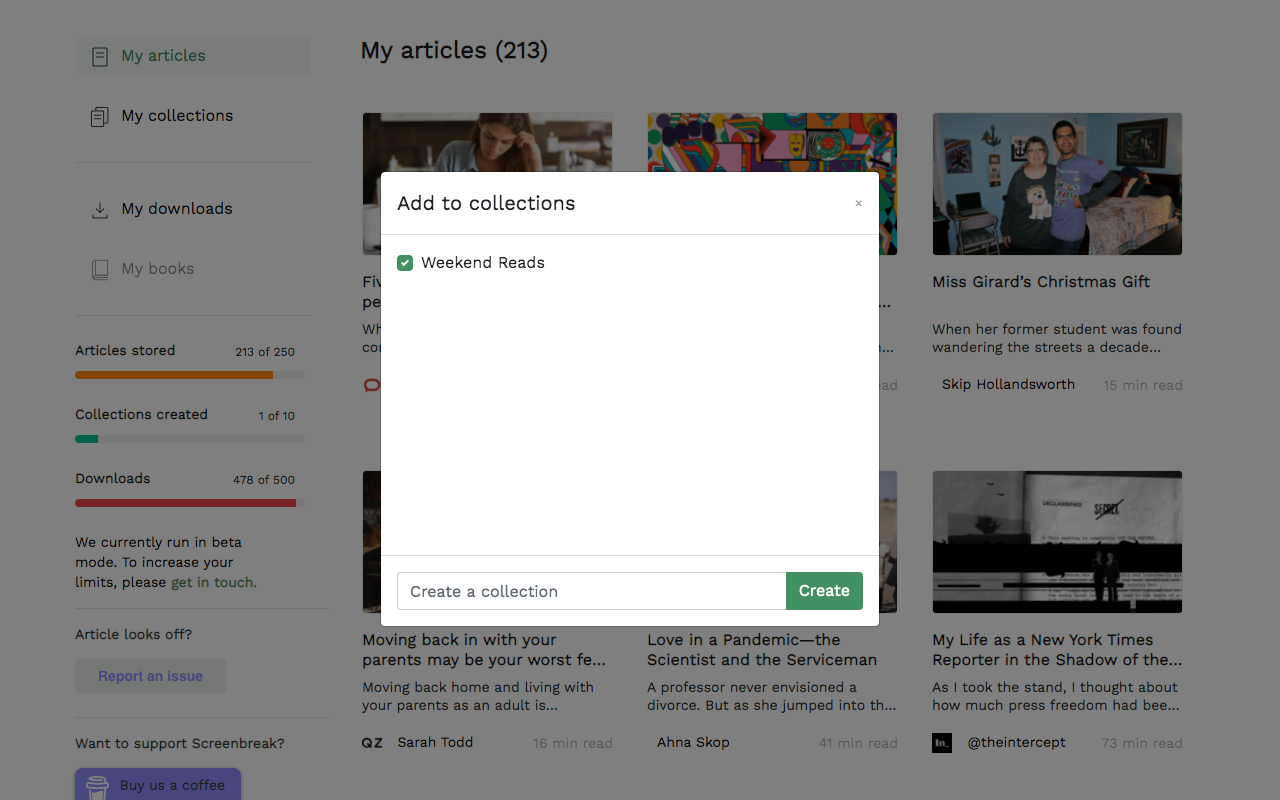
Task: Open My Life as a New York Times Reporter title
Action: click(1057, 650)
